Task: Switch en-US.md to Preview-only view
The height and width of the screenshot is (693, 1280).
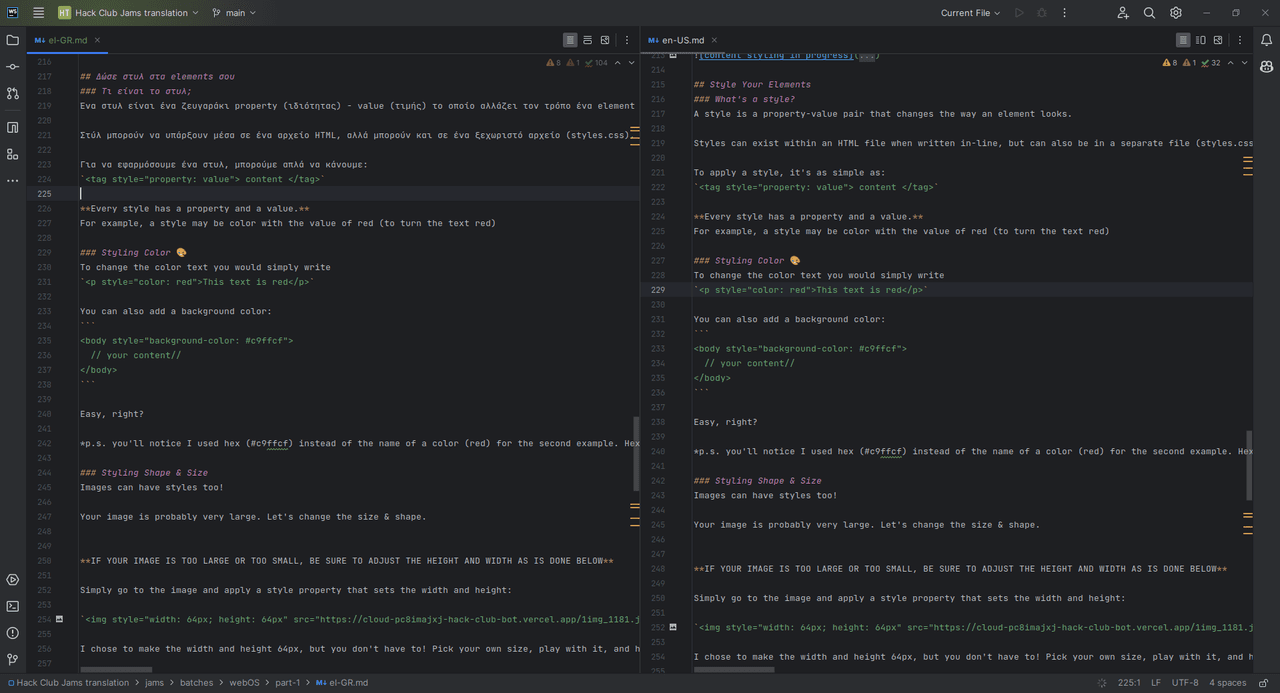Action: tap(1218, 40)
